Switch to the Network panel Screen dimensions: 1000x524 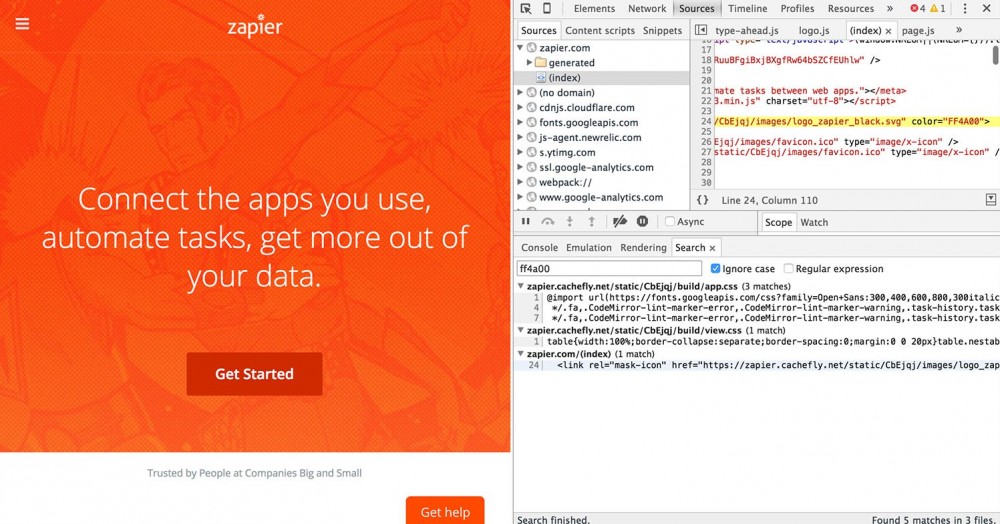[647, 8]
